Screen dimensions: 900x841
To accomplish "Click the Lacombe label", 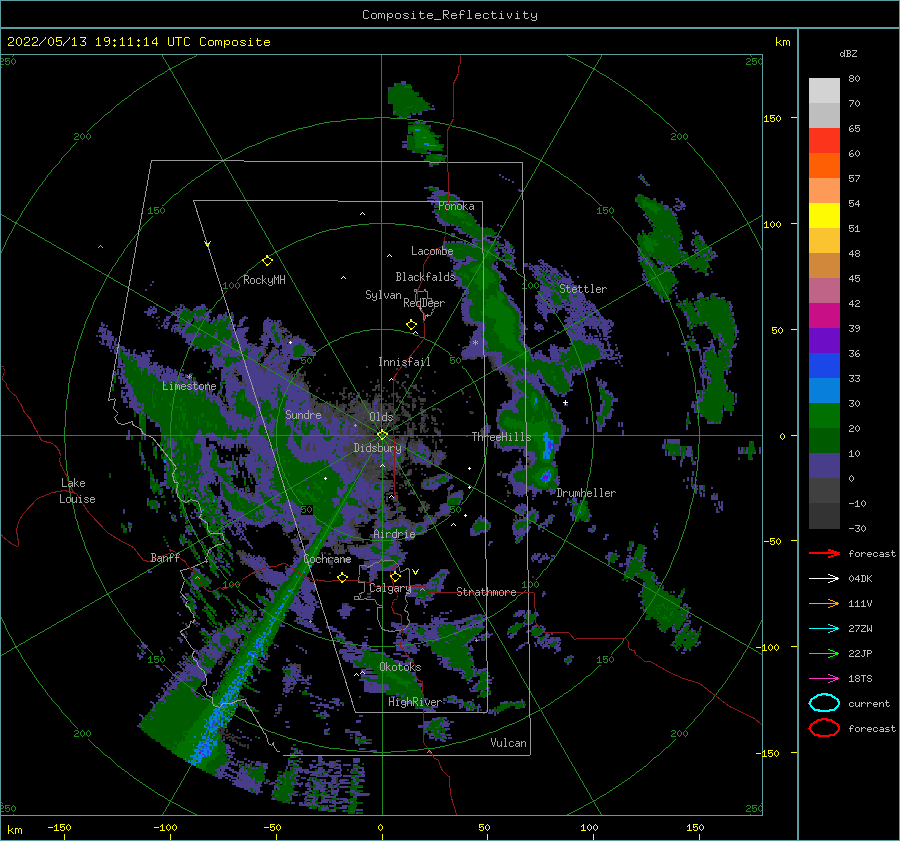I will click(432, 251).
